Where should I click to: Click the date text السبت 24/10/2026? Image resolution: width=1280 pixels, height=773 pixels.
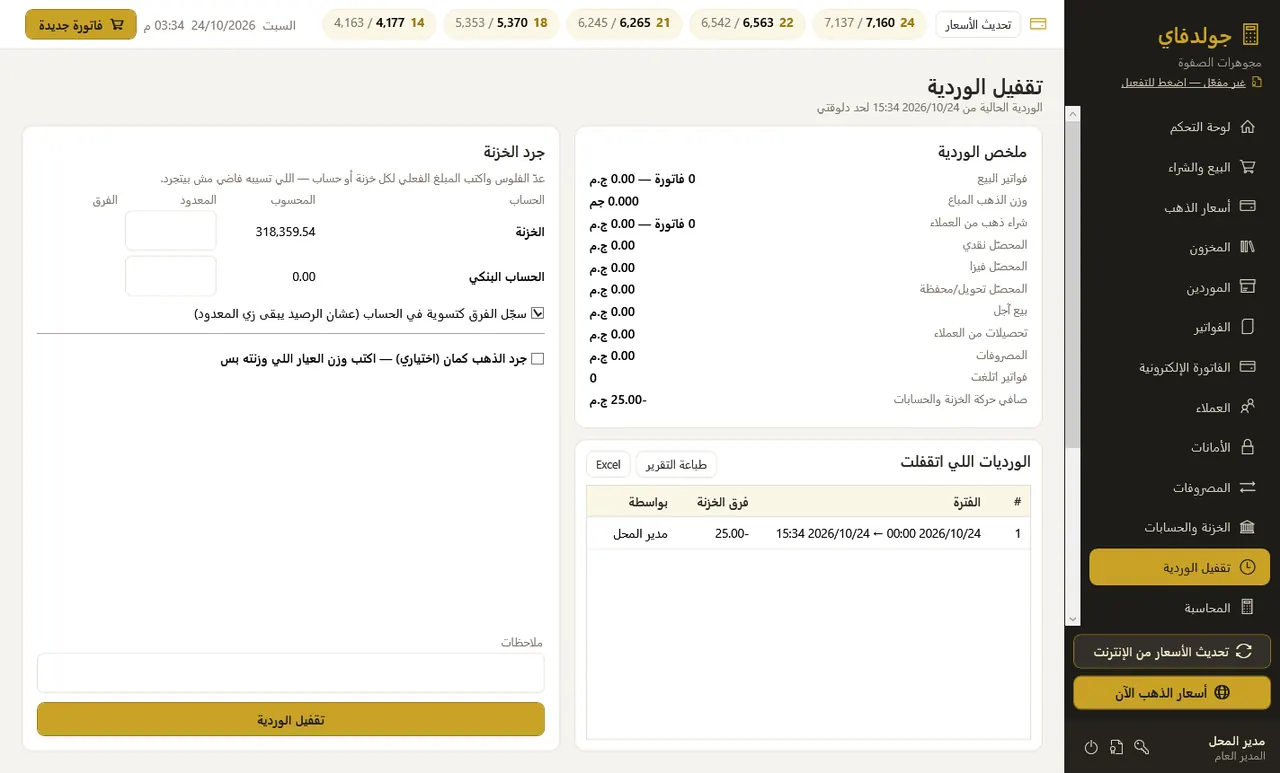coord(241,24)
